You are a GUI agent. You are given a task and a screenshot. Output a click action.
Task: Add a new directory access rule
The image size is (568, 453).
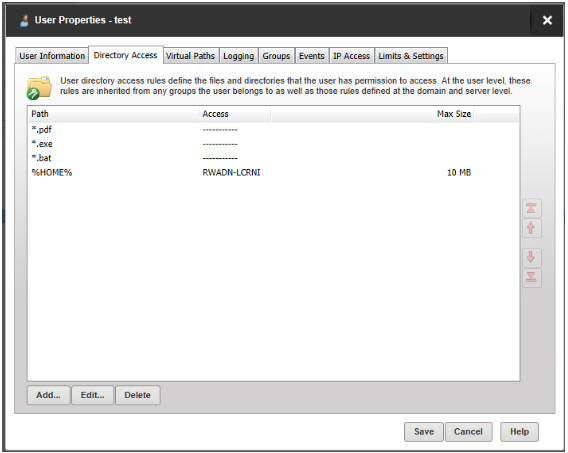coord(48,395)
